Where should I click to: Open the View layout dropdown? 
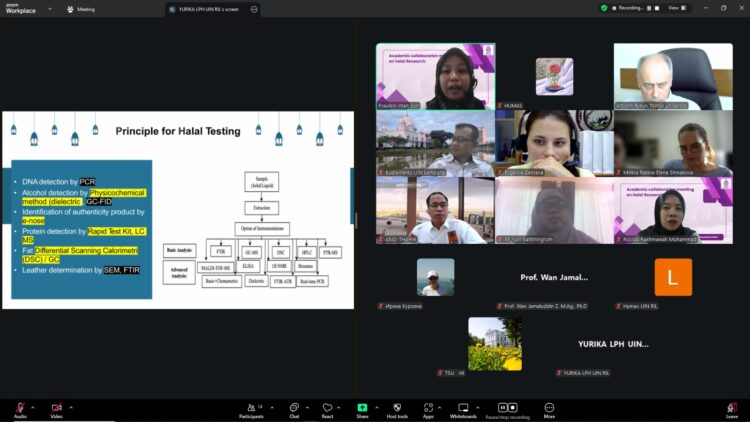[675, 8]
